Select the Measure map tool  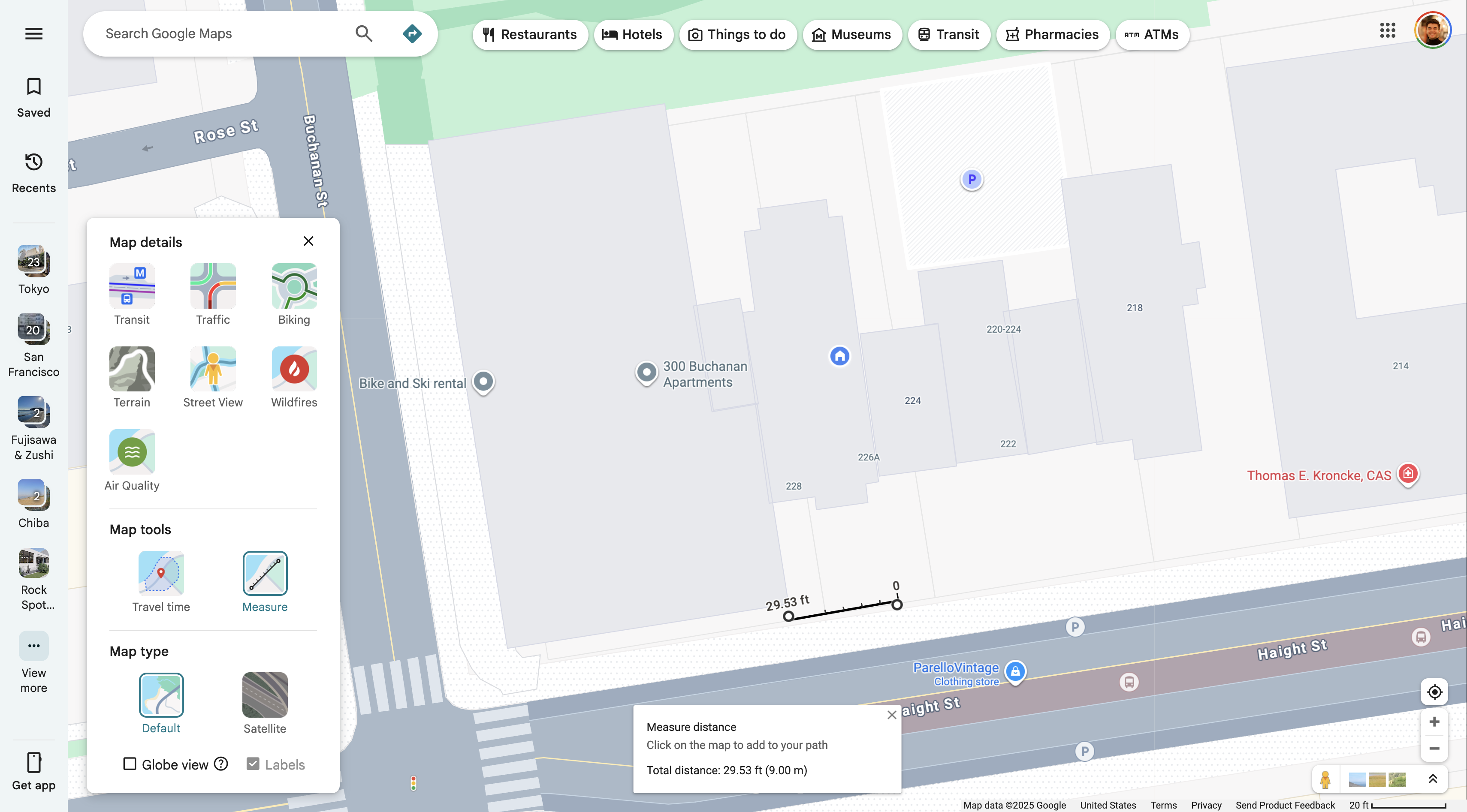pyautogui.click(x=265, y=574)
